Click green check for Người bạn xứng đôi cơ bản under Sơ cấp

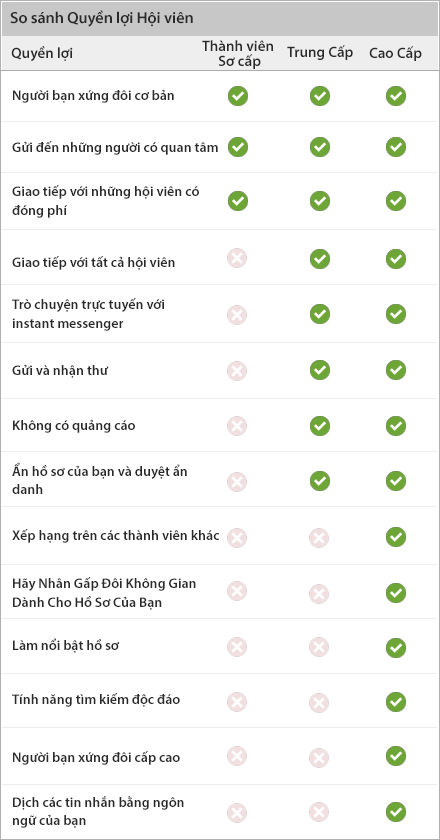coord(238,96)
